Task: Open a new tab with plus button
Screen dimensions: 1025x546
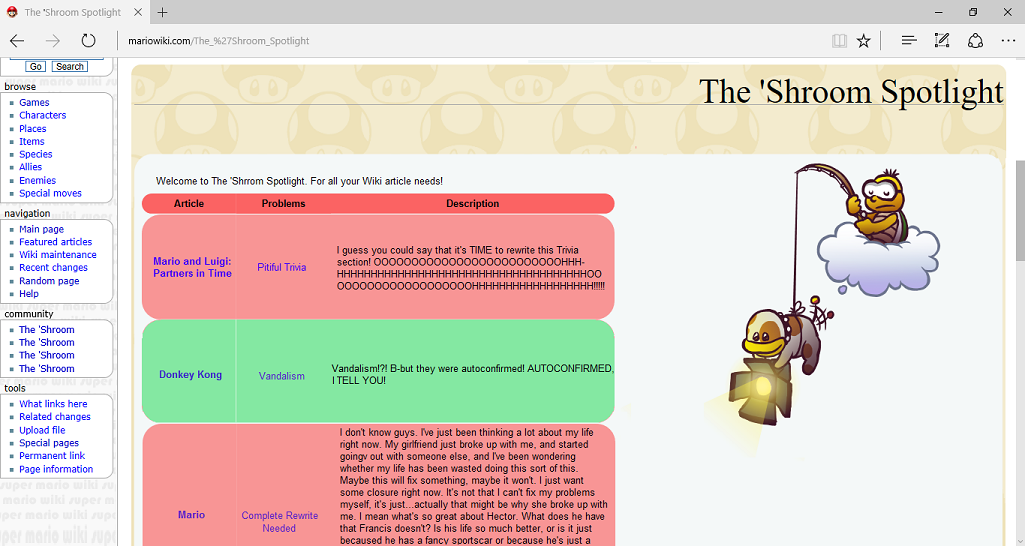Action: tap(162, 12)
